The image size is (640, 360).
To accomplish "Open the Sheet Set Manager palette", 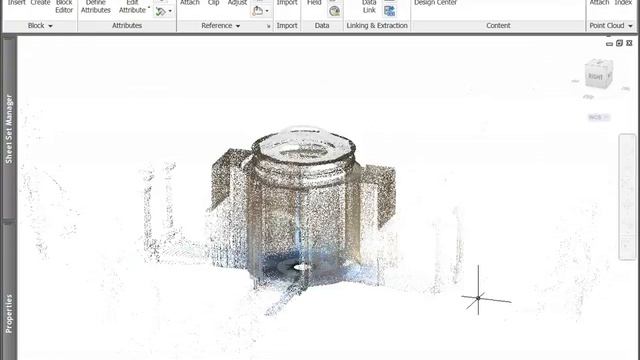I will (x=9, y=129).
